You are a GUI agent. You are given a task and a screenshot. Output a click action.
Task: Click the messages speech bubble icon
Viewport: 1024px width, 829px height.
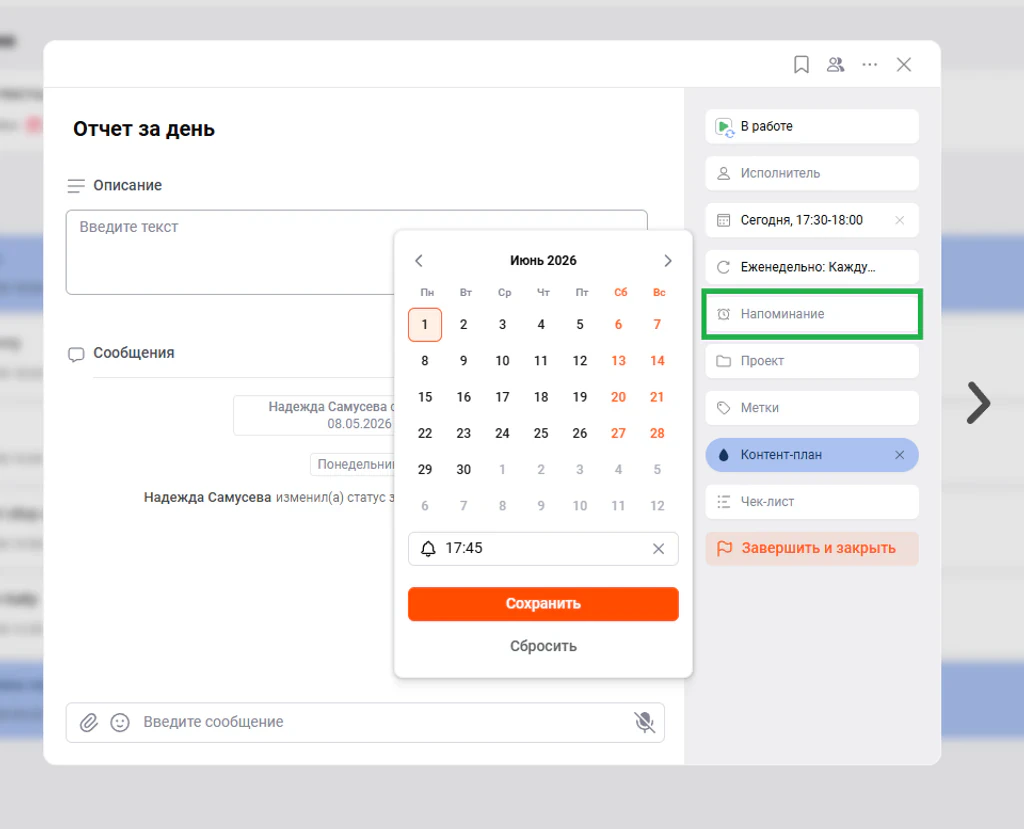point(76,354)
